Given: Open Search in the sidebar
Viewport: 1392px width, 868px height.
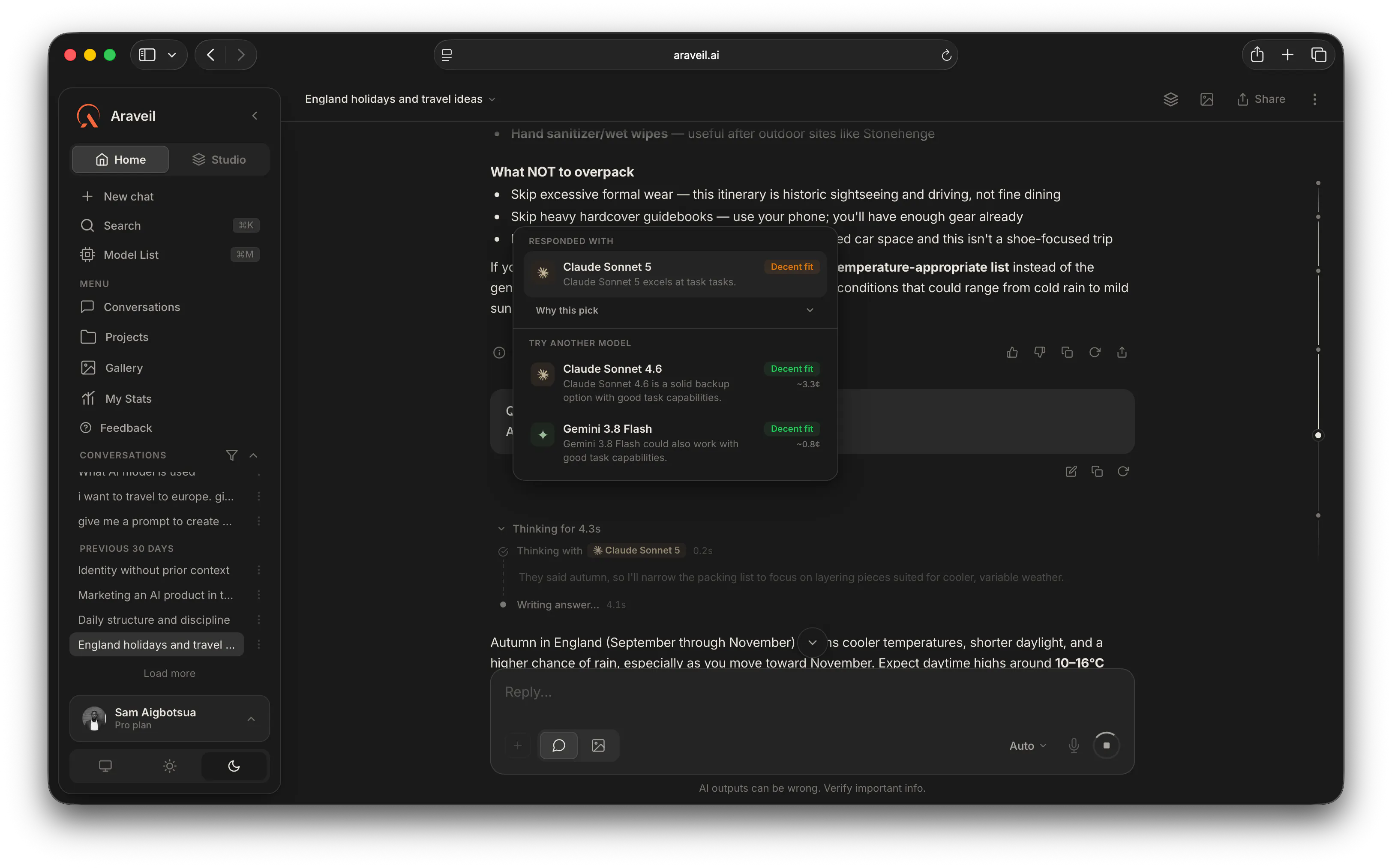Looking at the screenshot, I should [x=169, y=225].
